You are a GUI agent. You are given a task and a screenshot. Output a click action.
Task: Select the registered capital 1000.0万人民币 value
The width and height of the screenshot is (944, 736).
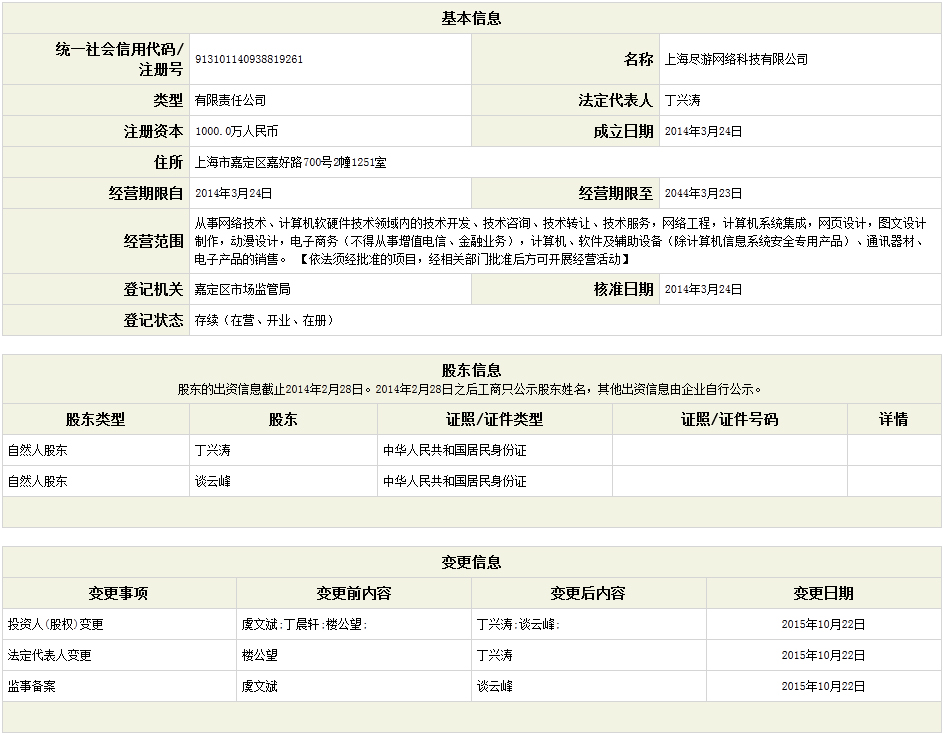tap(236, 132)
